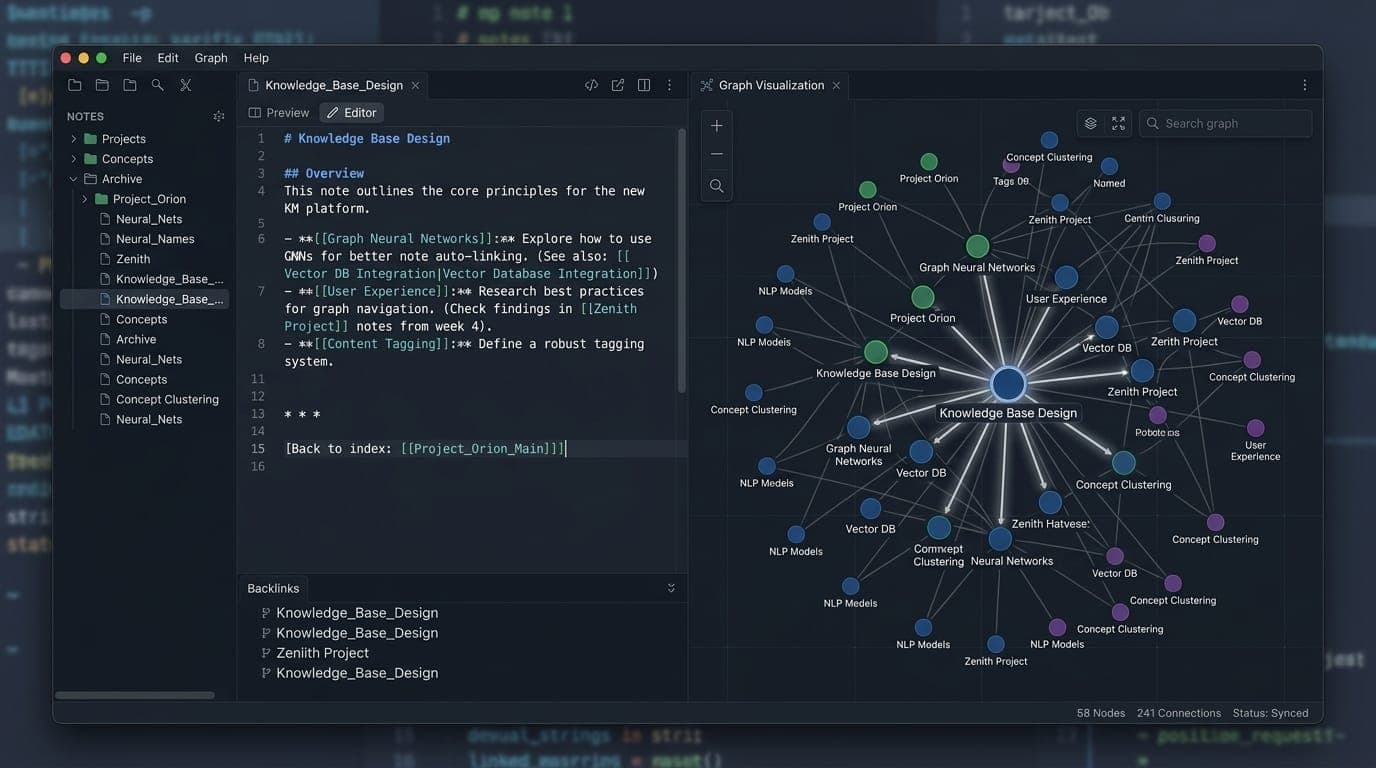Expand the Projects folder
This screenshot has width=1376, height=768.
(74, 139)
